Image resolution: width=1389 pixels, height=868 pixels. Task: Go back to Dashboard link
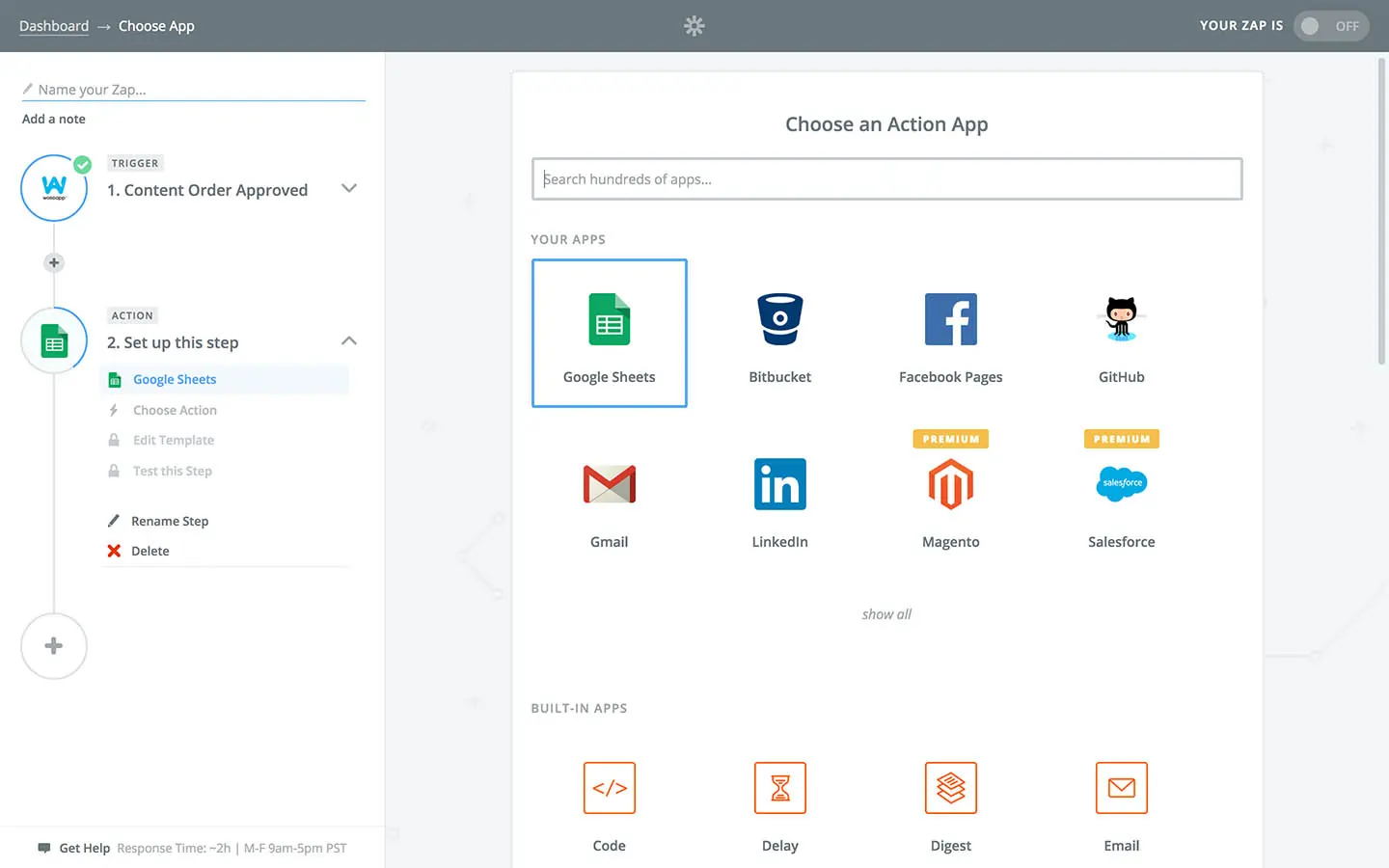click(x=54, y=26)
